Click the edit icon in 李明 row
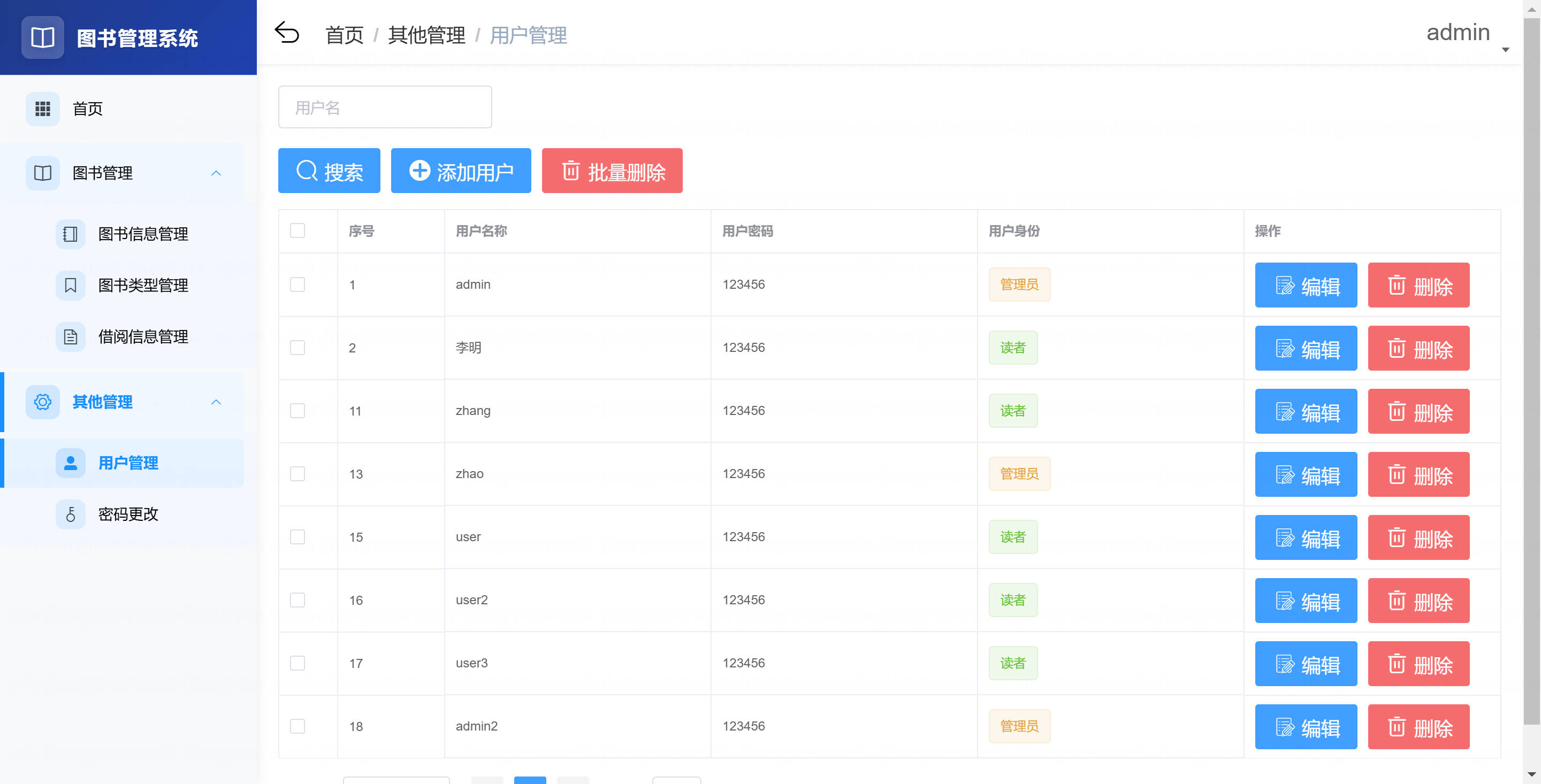Image resolution: width=1541 pixels, height=784 pixels. [x=1284, y=349]
